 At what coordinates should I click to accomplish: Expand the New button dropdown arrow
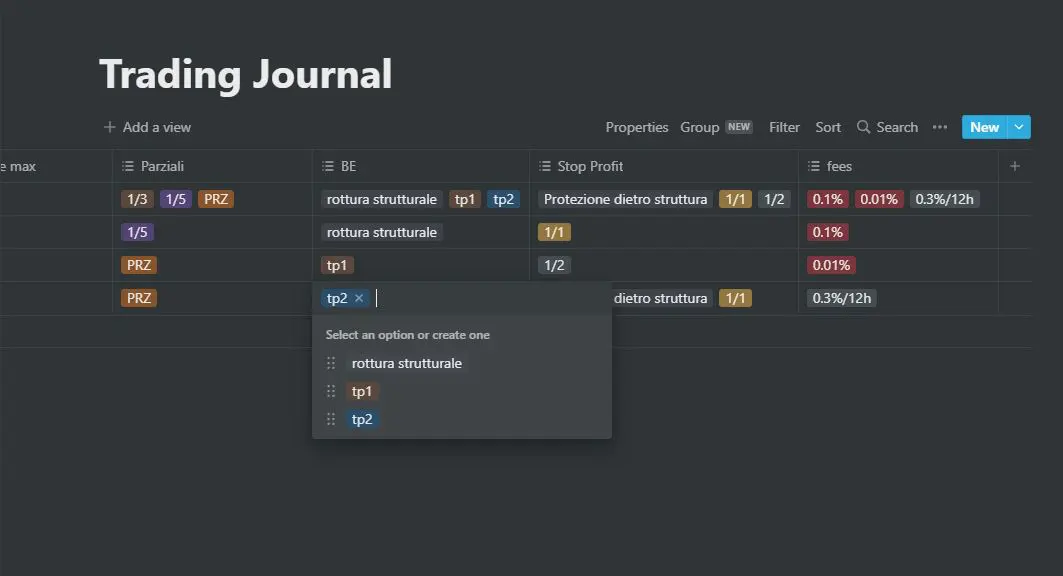pyautogui.click(x=1019, y=127)
